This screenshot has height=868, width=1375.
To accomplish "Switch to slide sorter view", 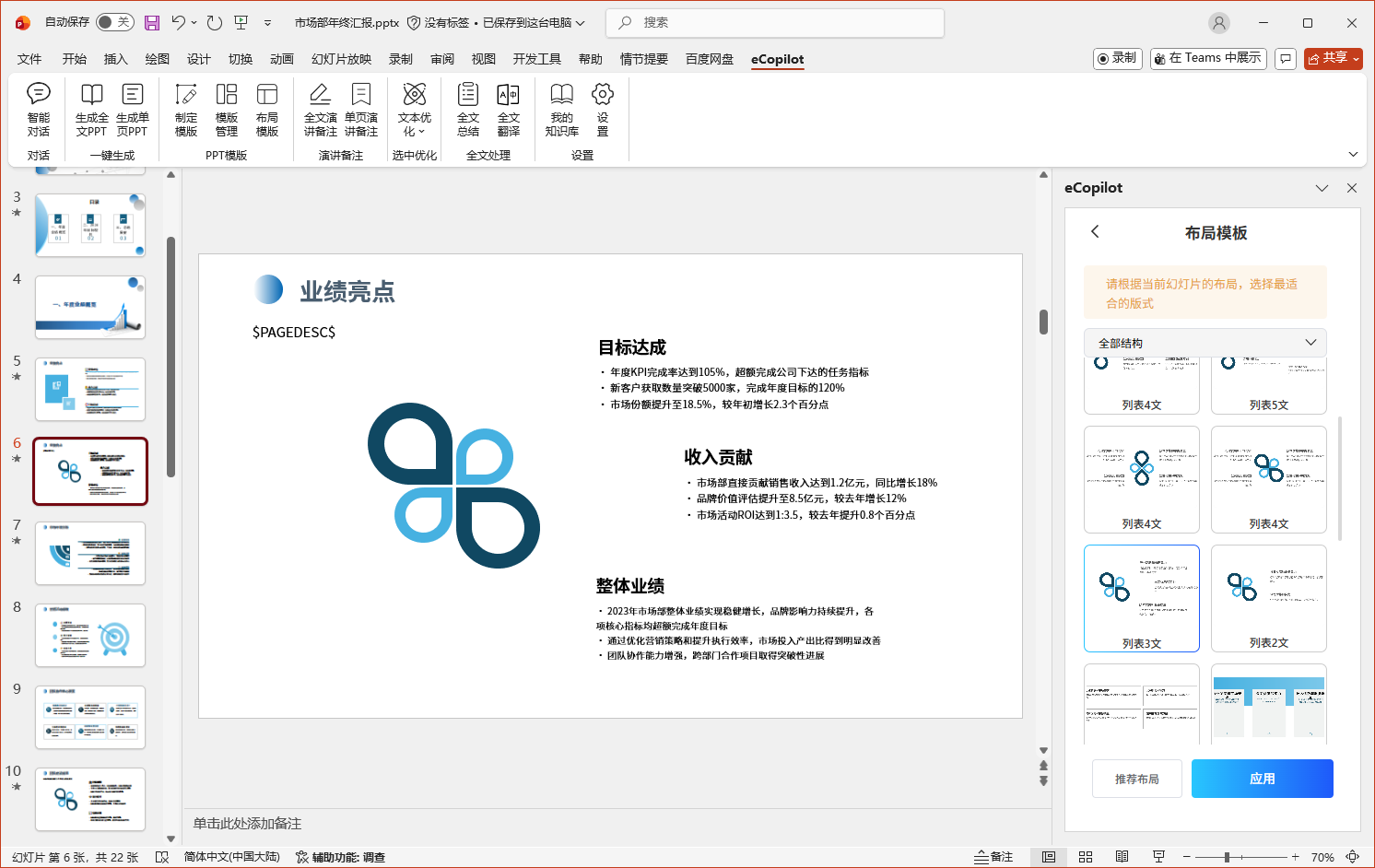I will (1086, 857).
